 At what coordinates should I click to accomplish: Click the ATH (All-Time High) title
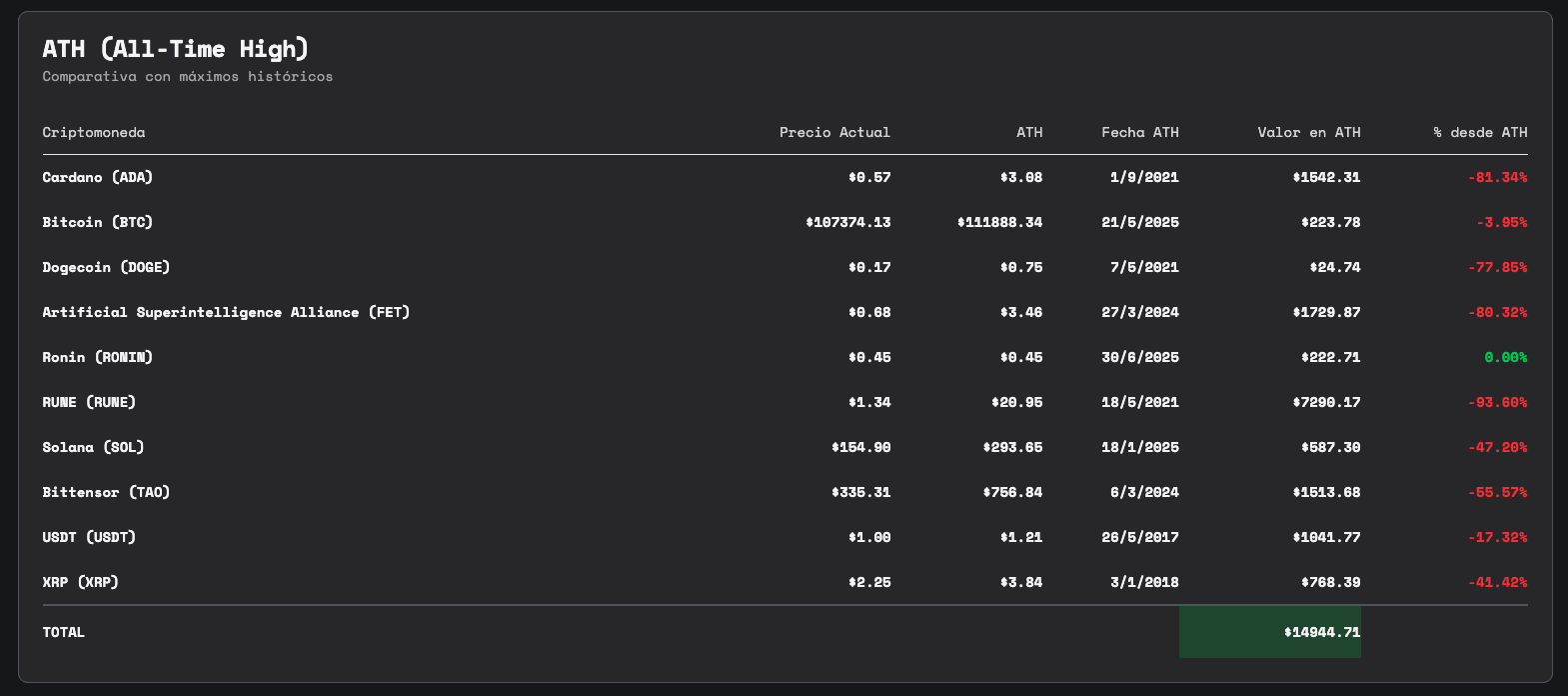[175, 49]
